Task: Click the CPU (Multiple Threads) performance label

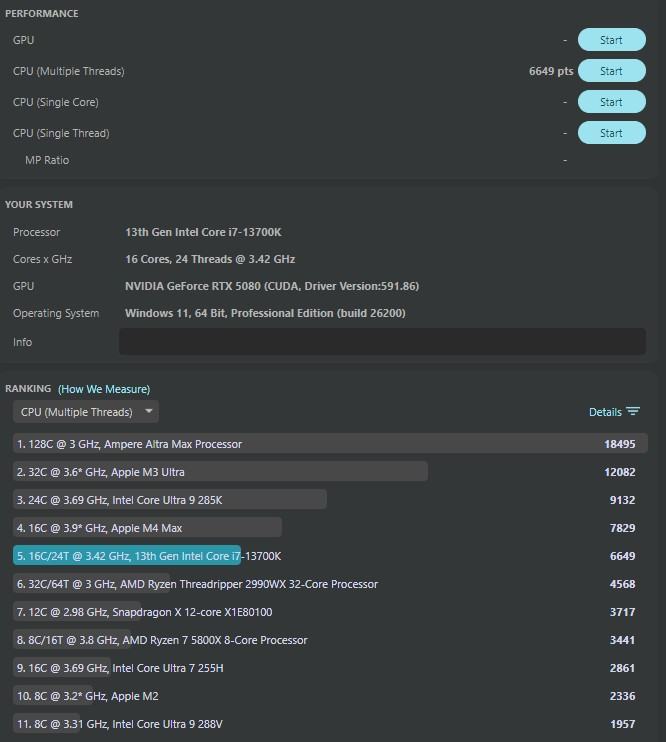Action: coord(69,71)
